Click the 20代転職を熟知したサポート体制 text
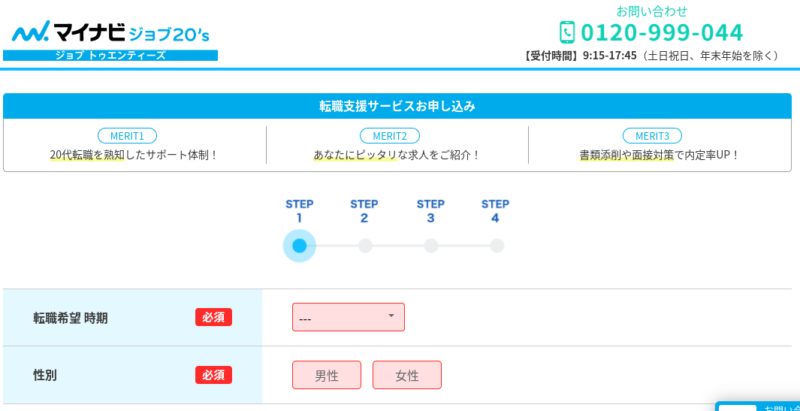The width and height of the screenshot is (800, 411). [x=134, y=155]
